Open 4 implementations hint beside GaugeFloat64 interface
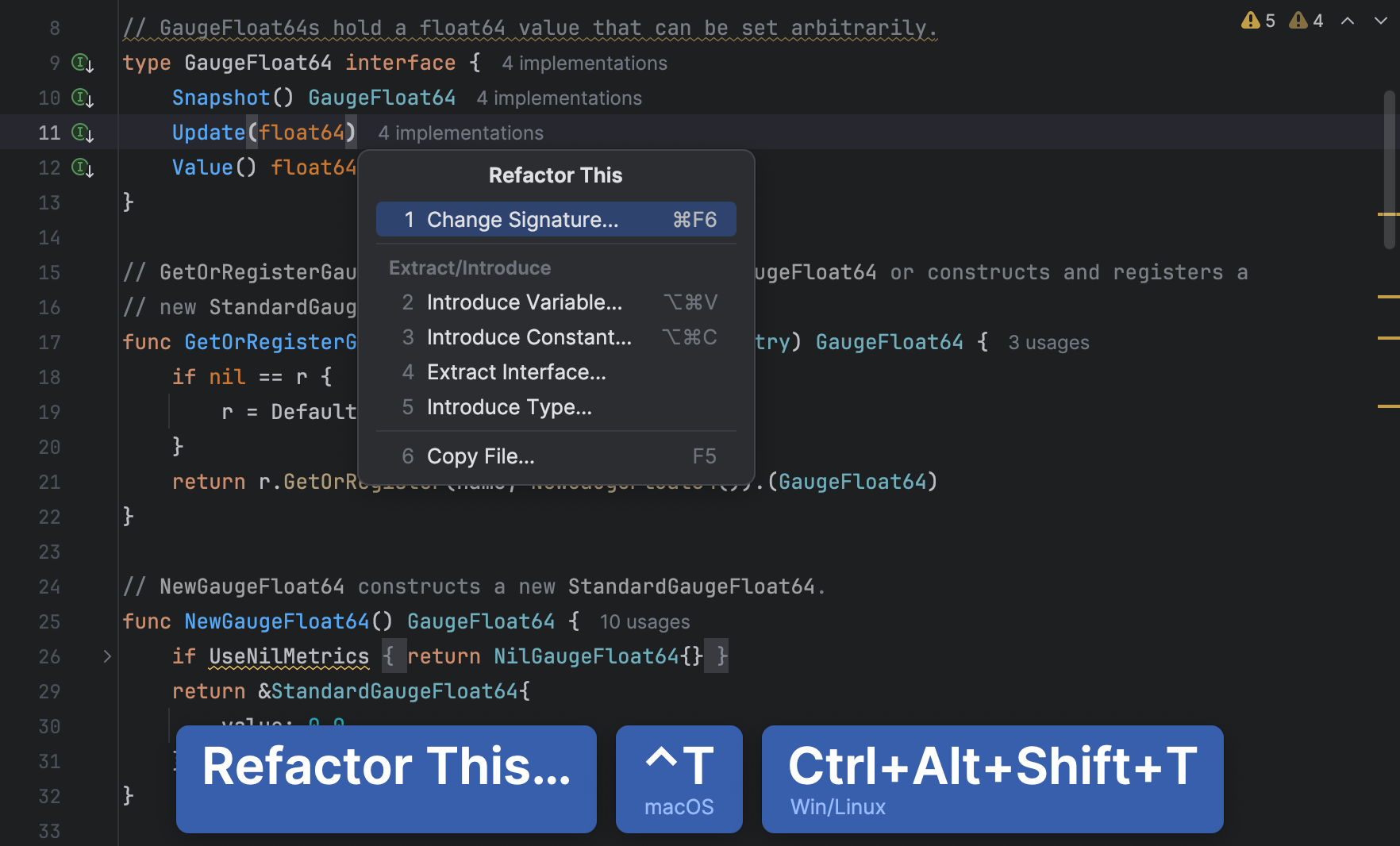 click(x=584, y=63)
